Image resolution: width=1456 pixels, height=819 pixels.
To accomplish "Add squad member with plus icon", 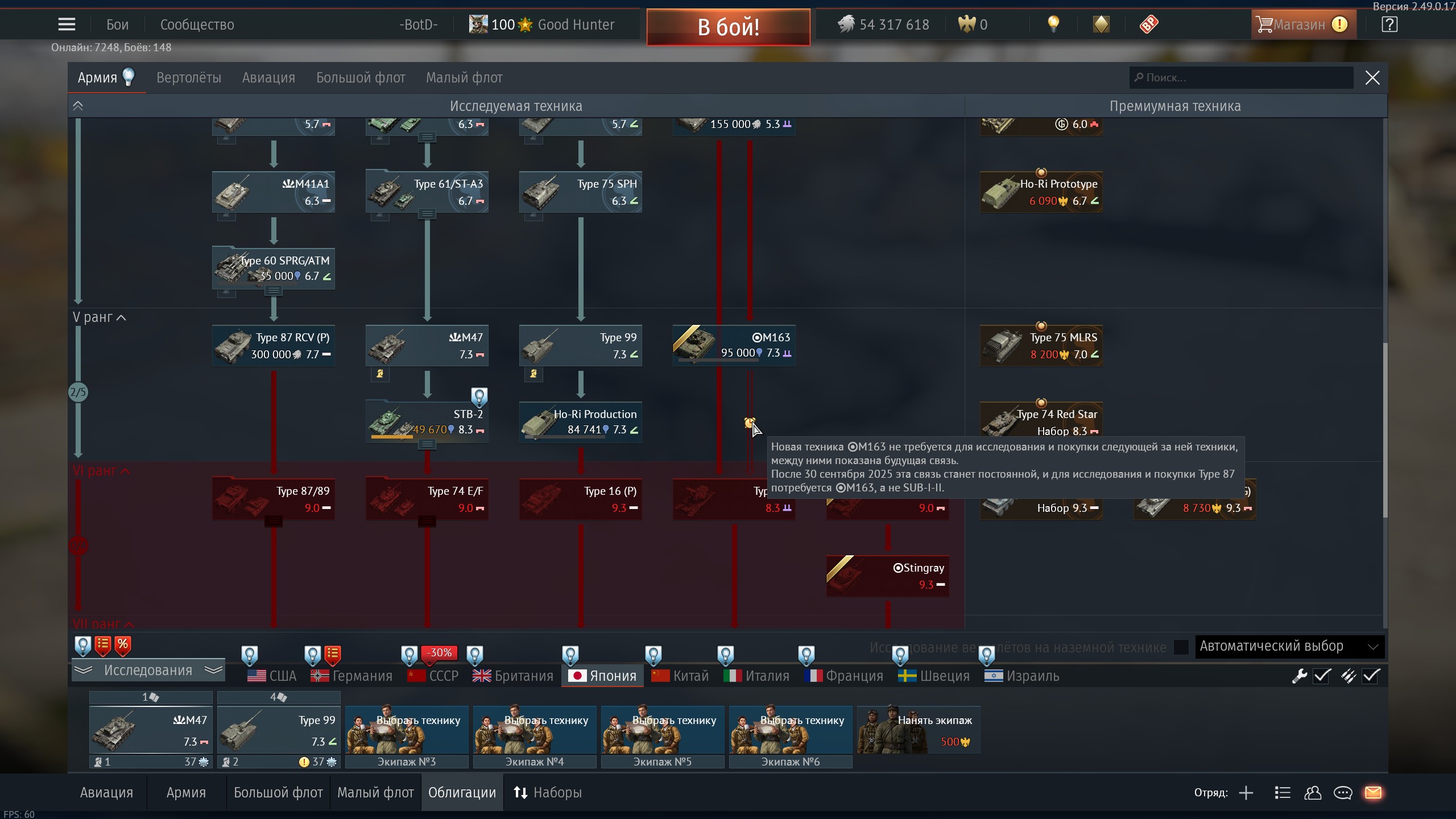I will point(1246,793).
